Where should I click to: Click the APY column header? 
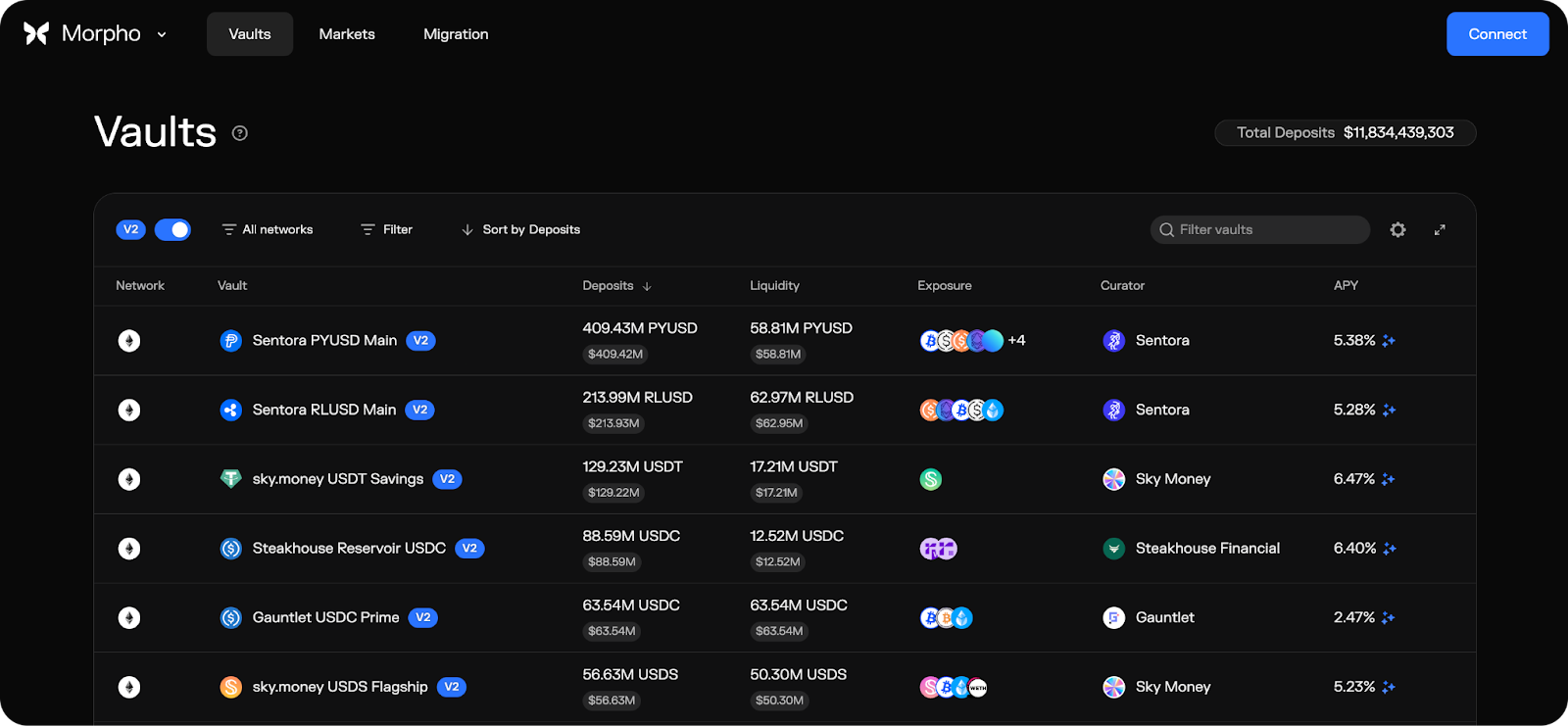point(1346,286)
